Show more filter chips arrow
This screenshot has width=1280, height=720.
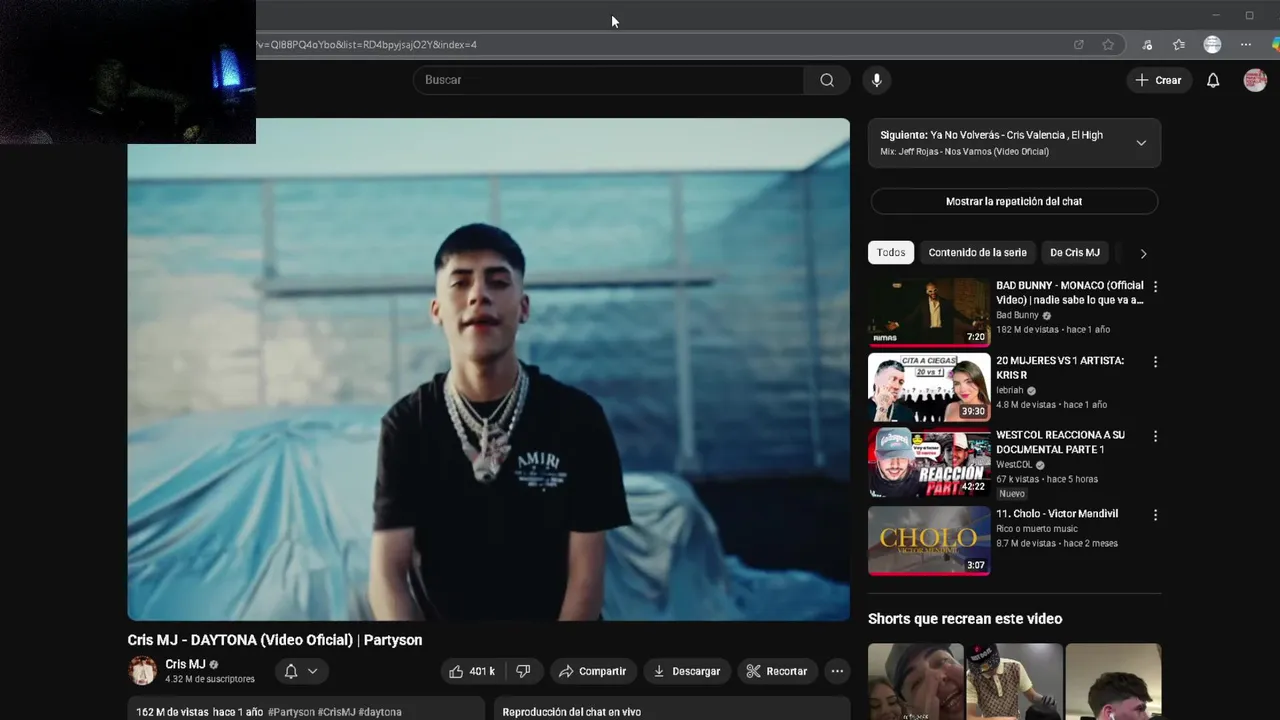click(1143, 253)
